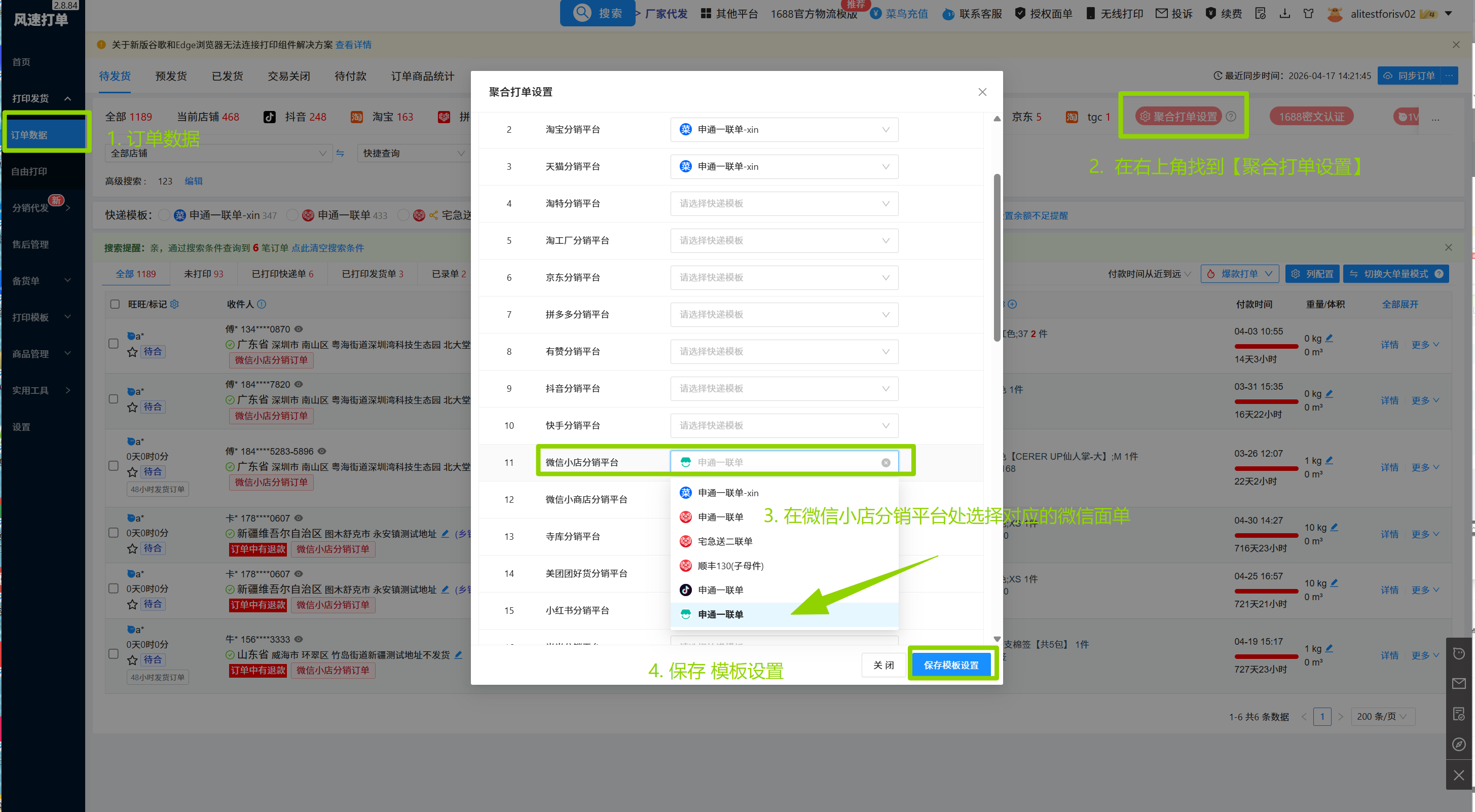Screen dimensions: 1475x812
Task: Open the bill record icon in top bar
Action: 1260,13
